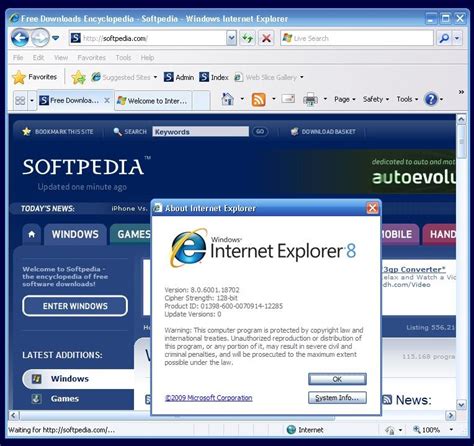Open a new blank tab
Viewport: 474px width, 446px height.
click(x=201, y=100)
